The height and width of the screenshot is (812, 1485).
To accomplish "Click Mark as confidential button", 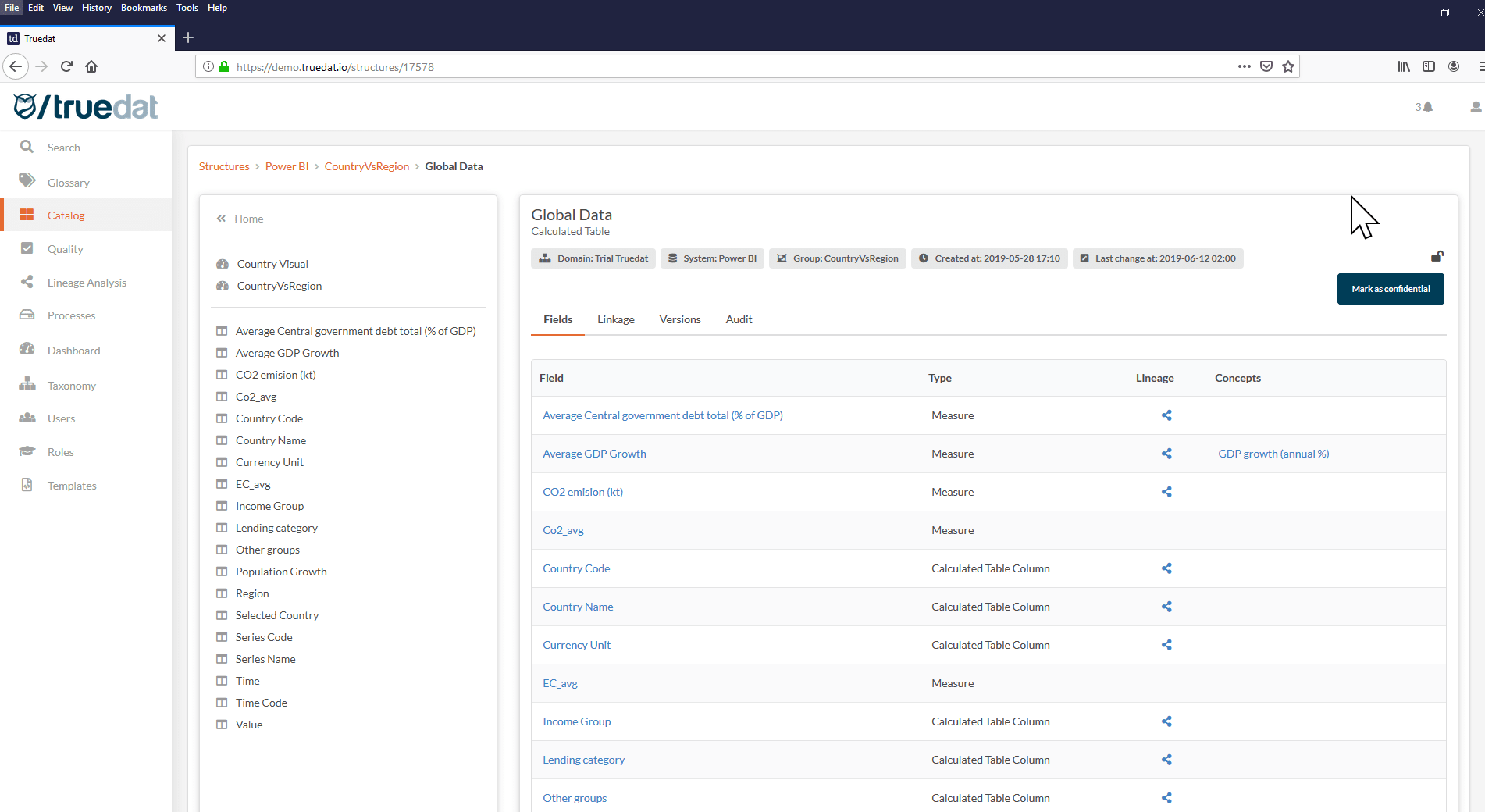I will [x=1391, y=289].
